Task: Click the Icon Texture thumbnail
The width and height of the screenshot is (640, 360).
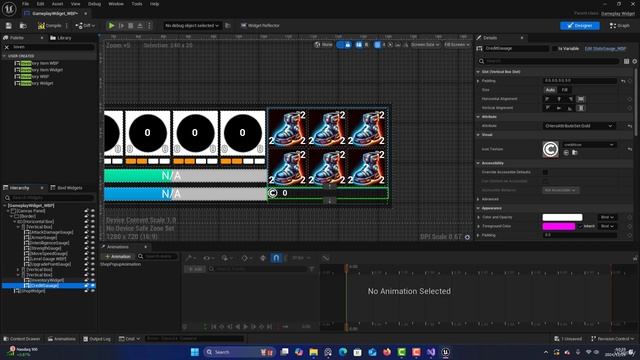Action: click(x=550, y=149)
